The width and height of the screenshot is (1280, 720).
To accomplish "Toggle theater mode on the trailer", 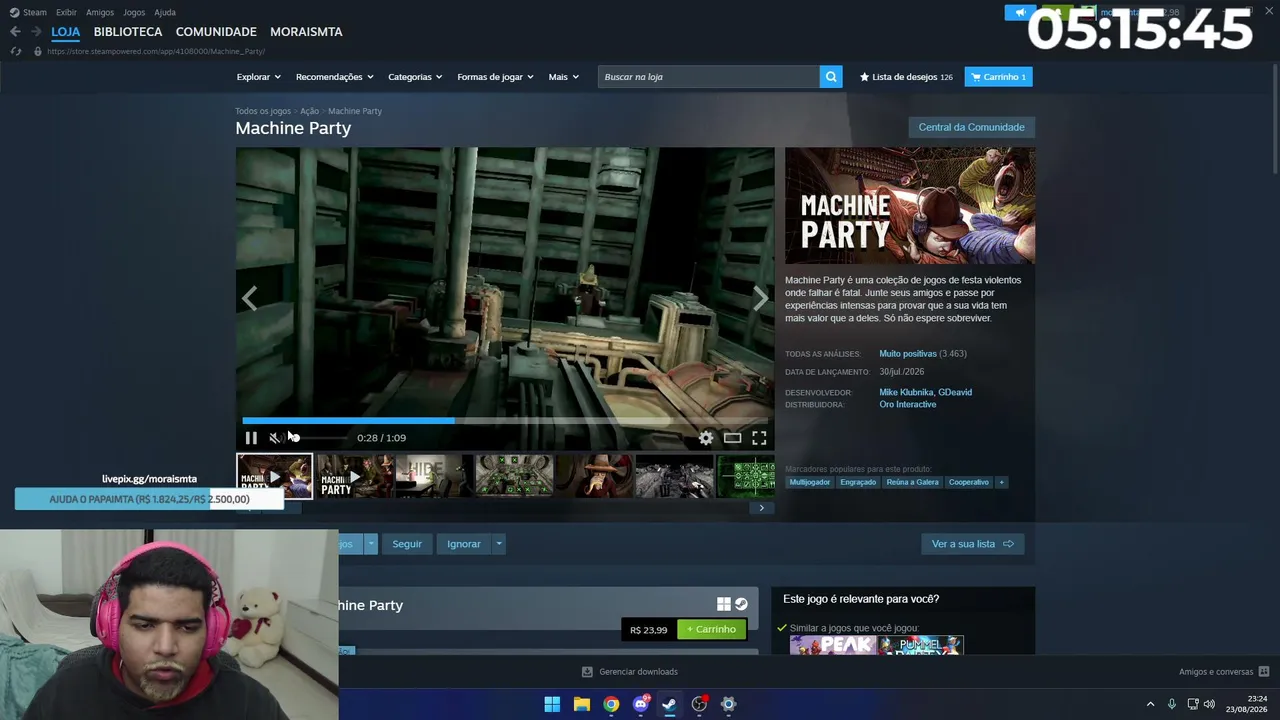I will (733, 438).
